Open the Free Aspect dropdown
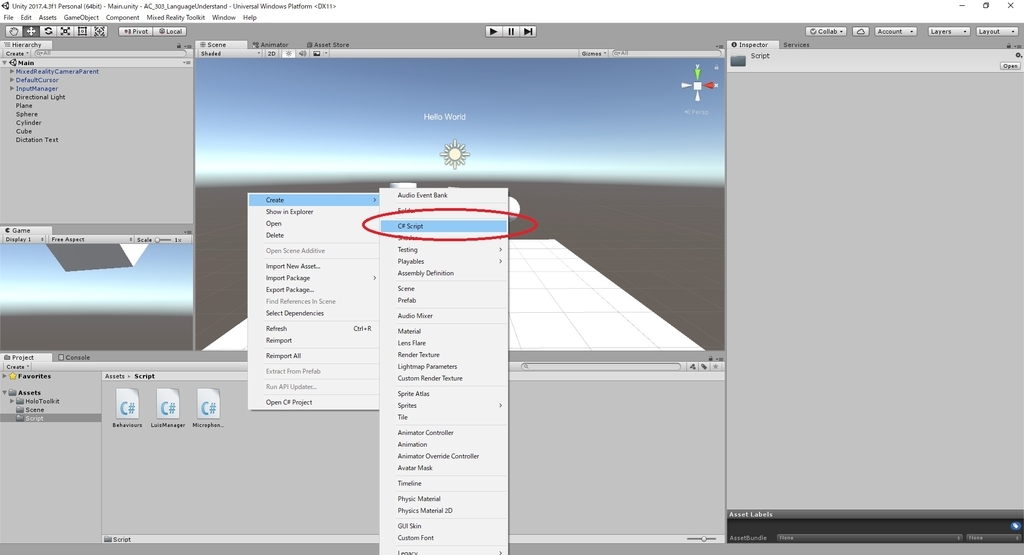 [x=91, y=240]
